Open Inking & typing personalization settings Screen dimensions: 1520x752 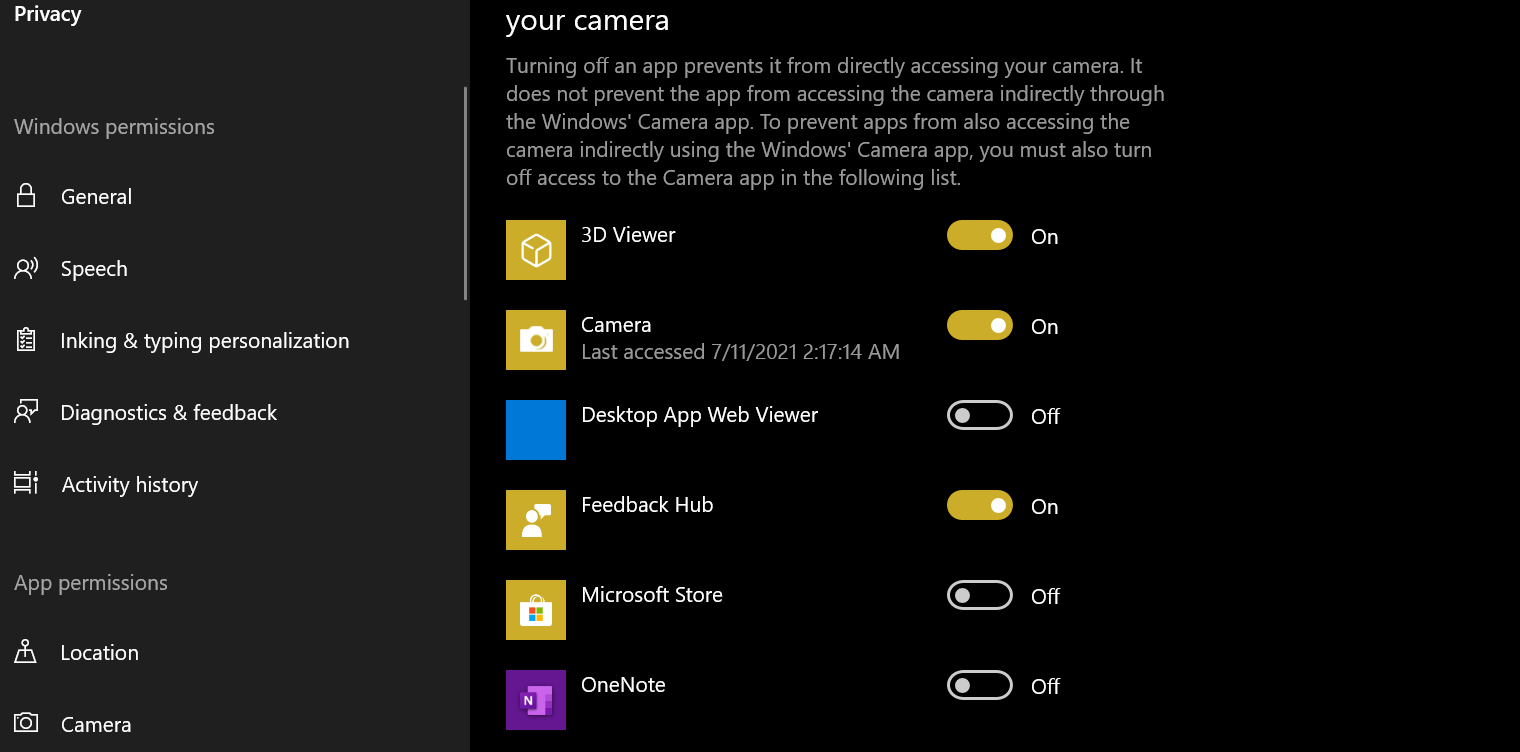205,340
